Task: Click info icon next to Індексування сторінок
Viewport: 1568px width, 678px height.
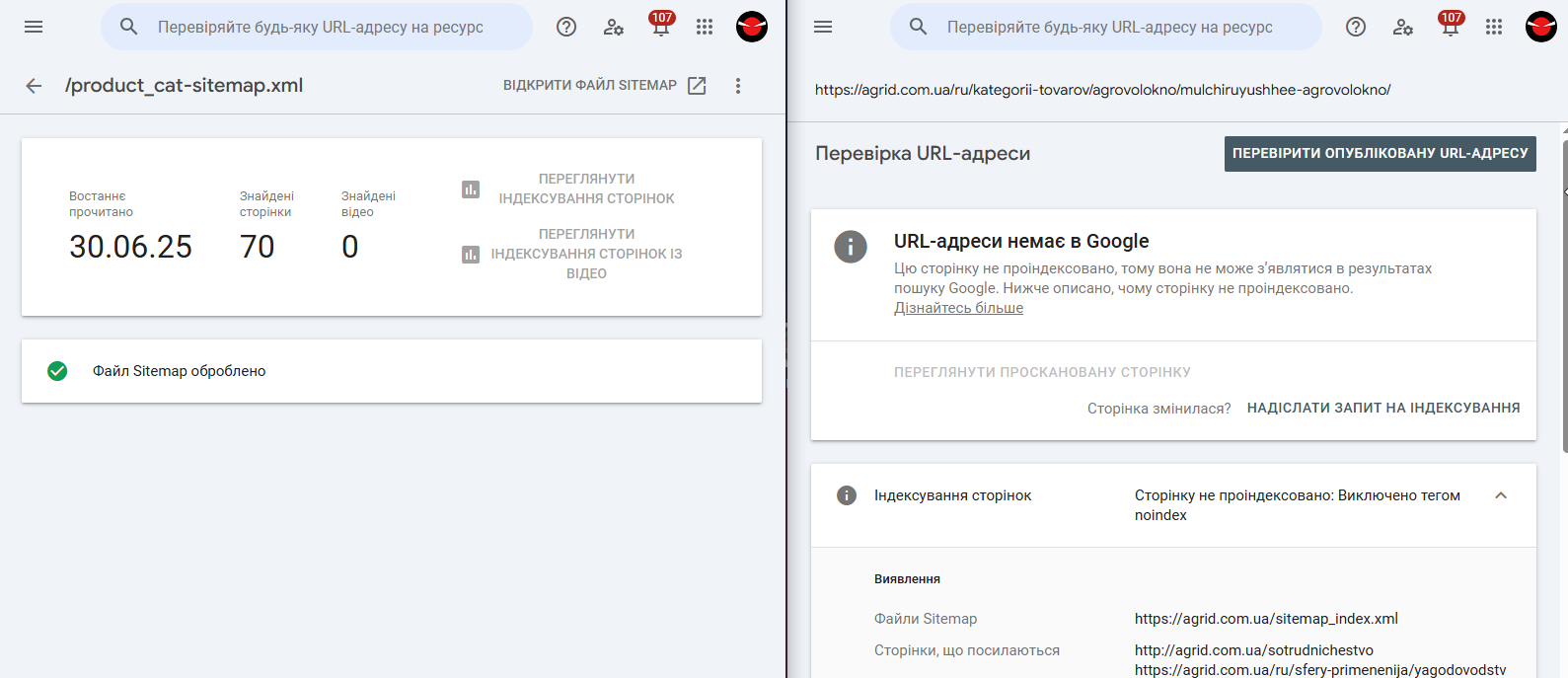Action: pos(847,495)
